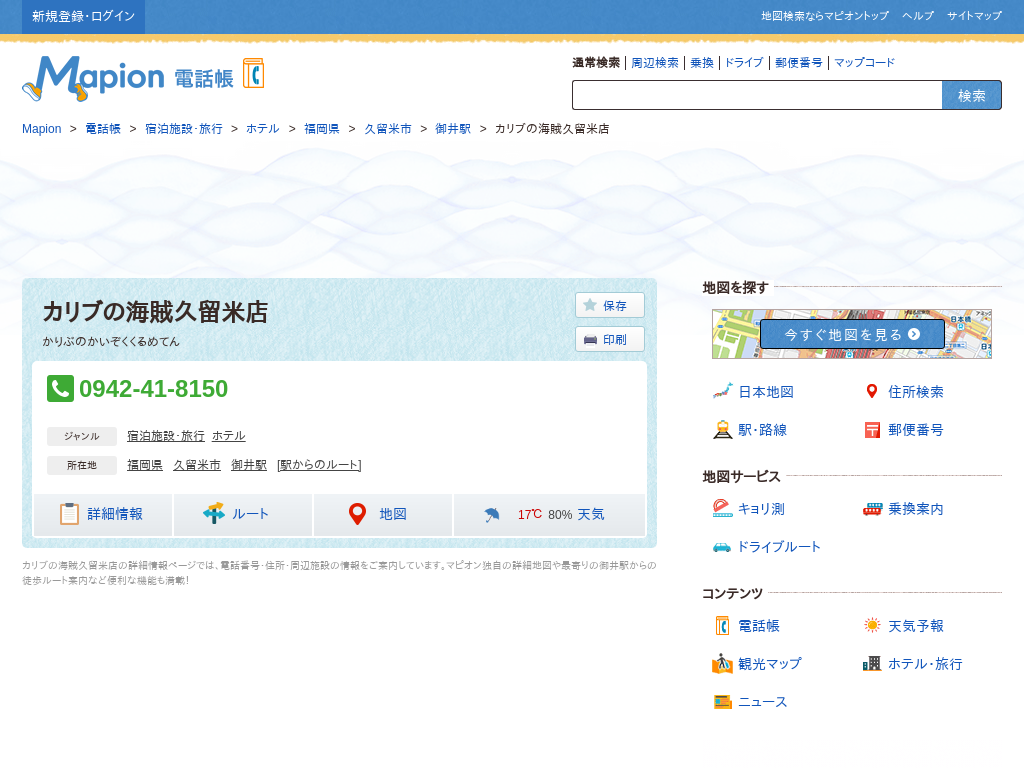The height and width of the screenshot is (768, 1024).
Task: Switch to the マップコード search tab
Action: (864, 63)
